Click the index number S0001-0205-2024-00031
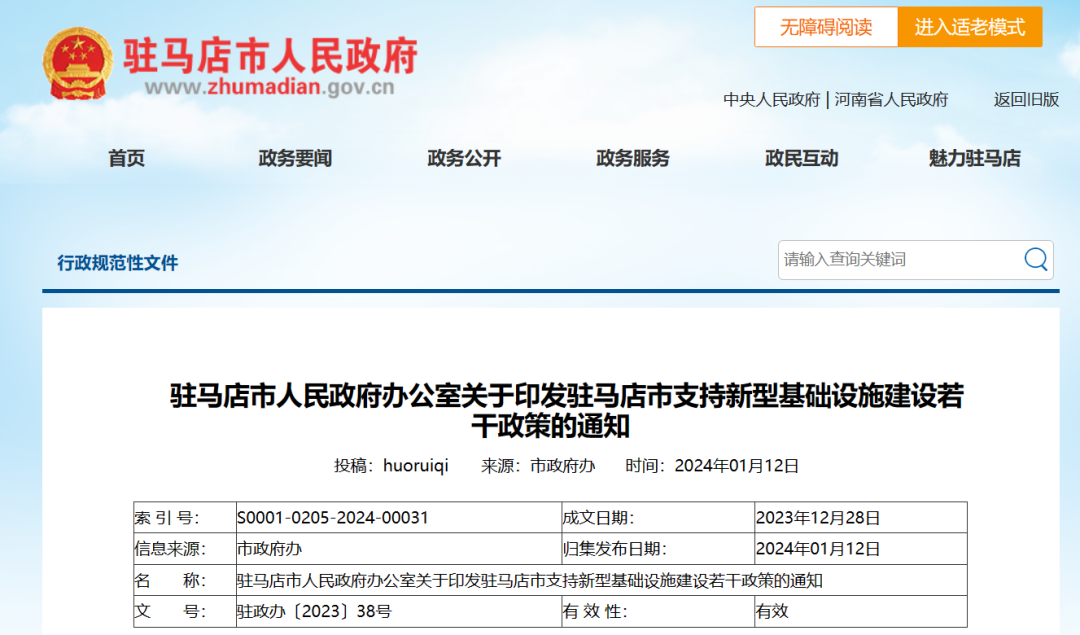The height and width of the screenshot is (635, 1080). pos(333,518)
